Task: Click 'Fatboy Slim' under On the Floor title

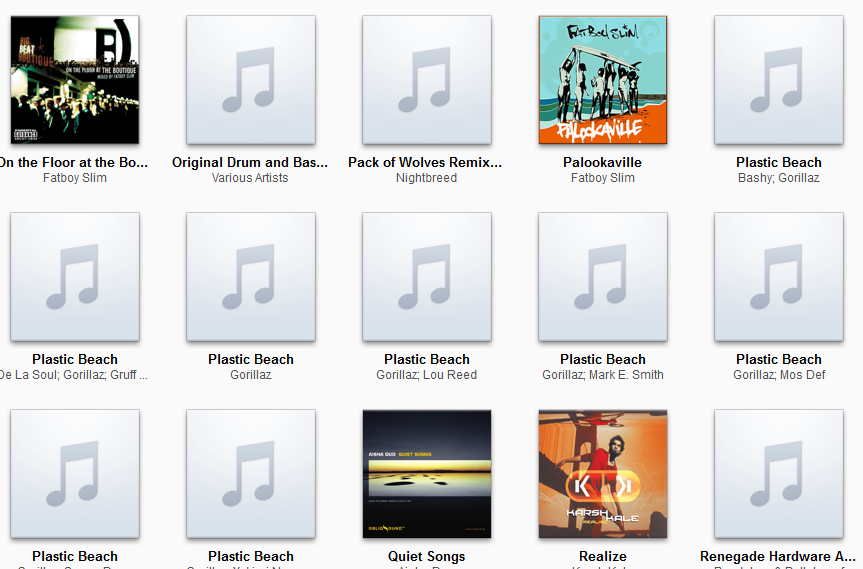Action: coord(75,178)
